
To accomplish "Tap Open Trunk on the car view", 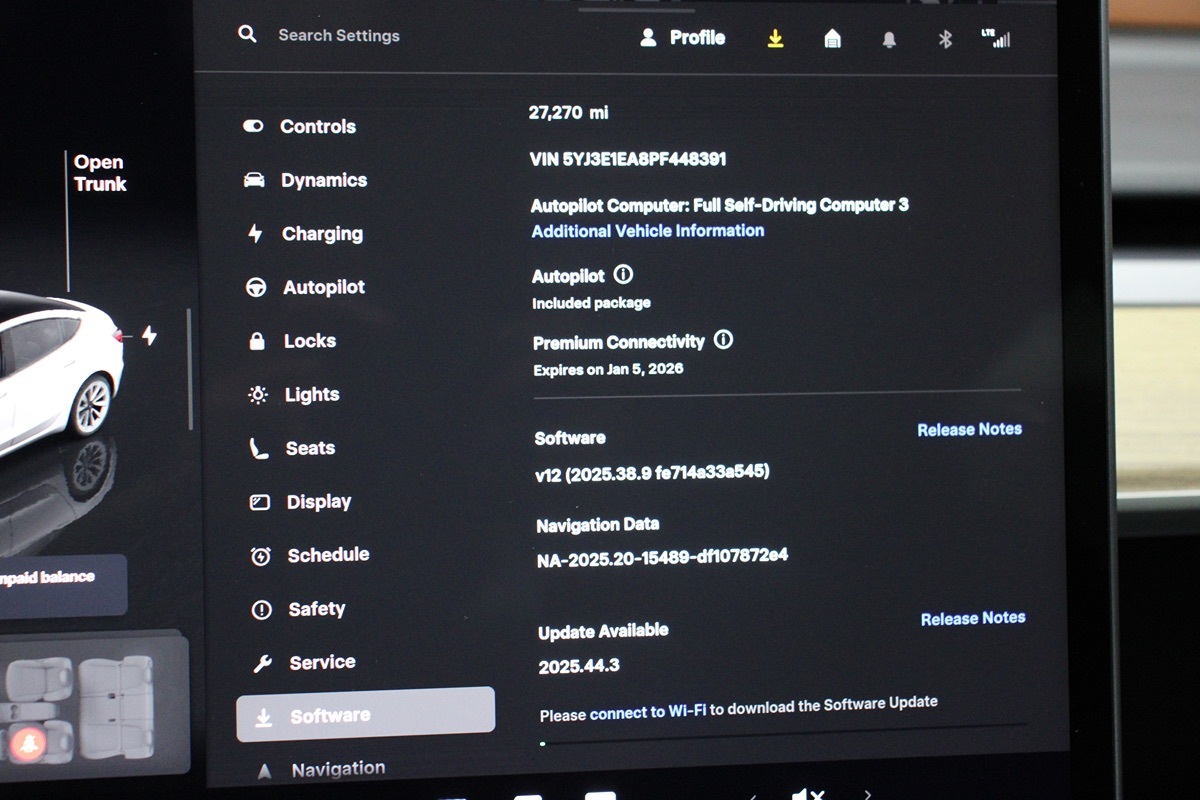I will tap(100, 173).
